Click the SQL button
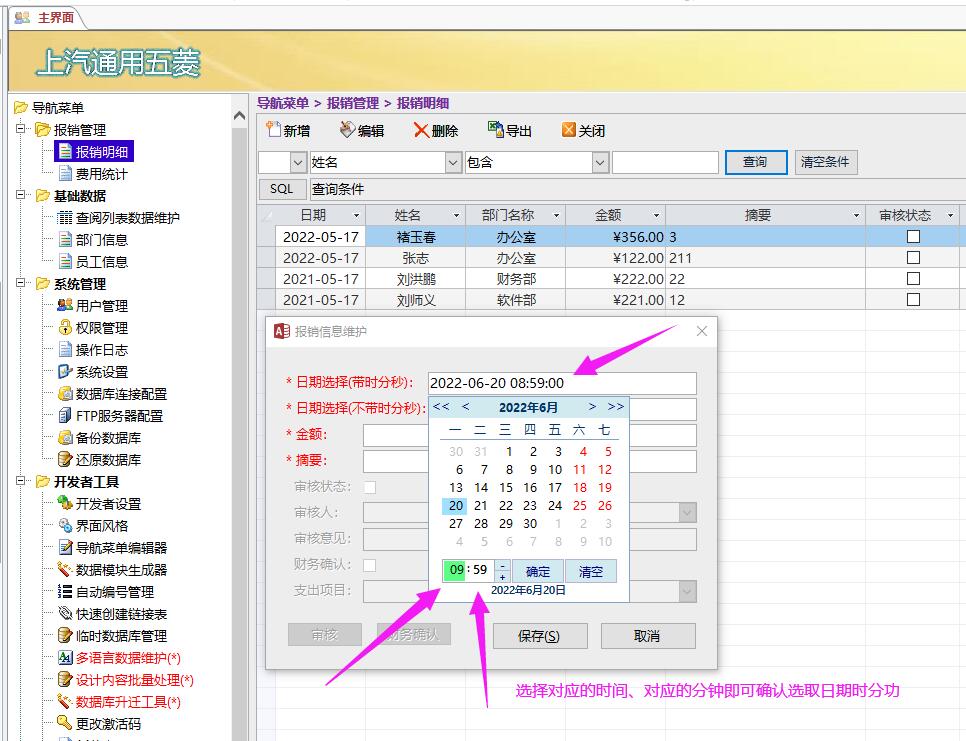Screen dimensions: 966x741 [x=282, y=189]
